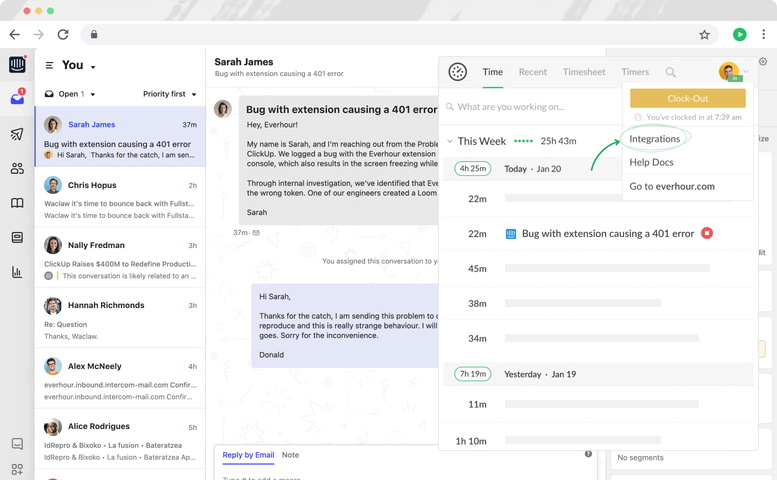Viewport: 777px width, 480px height.
Task: Open Outbound paper plane icon
Action: point(17,134)
